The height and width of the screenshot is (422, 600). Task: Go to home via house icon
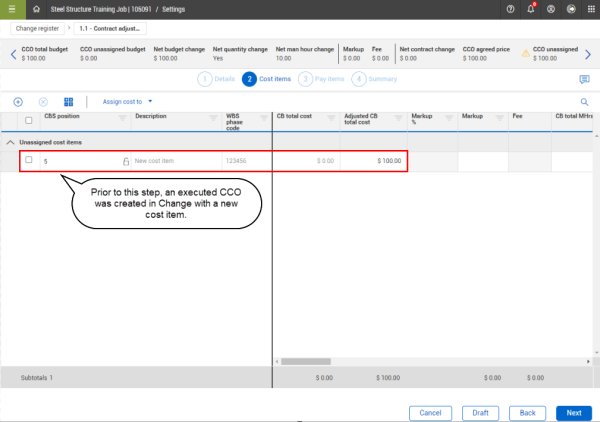tap(36, 9)
